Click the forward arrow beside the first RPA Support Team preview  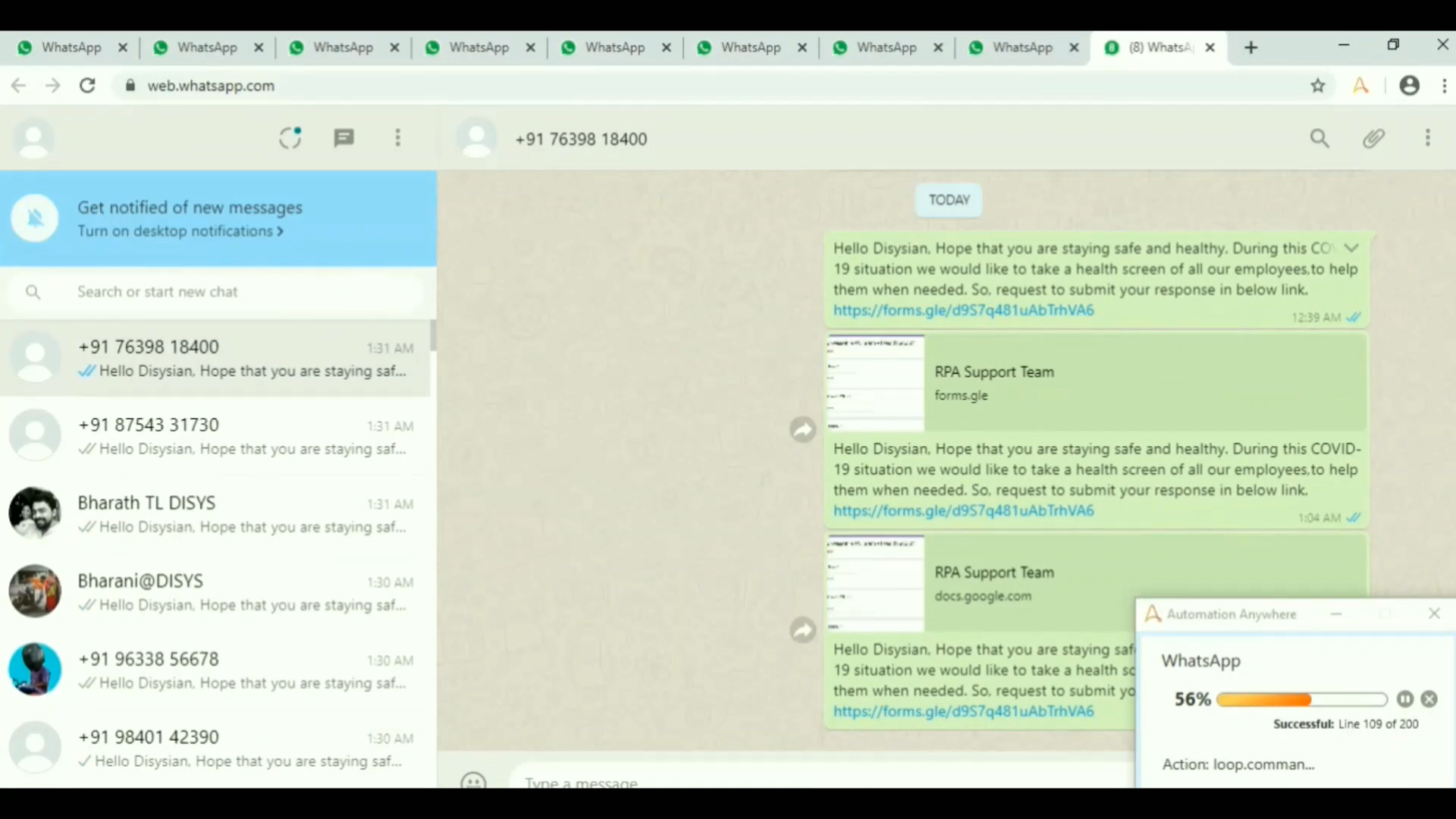pos(802,430)
